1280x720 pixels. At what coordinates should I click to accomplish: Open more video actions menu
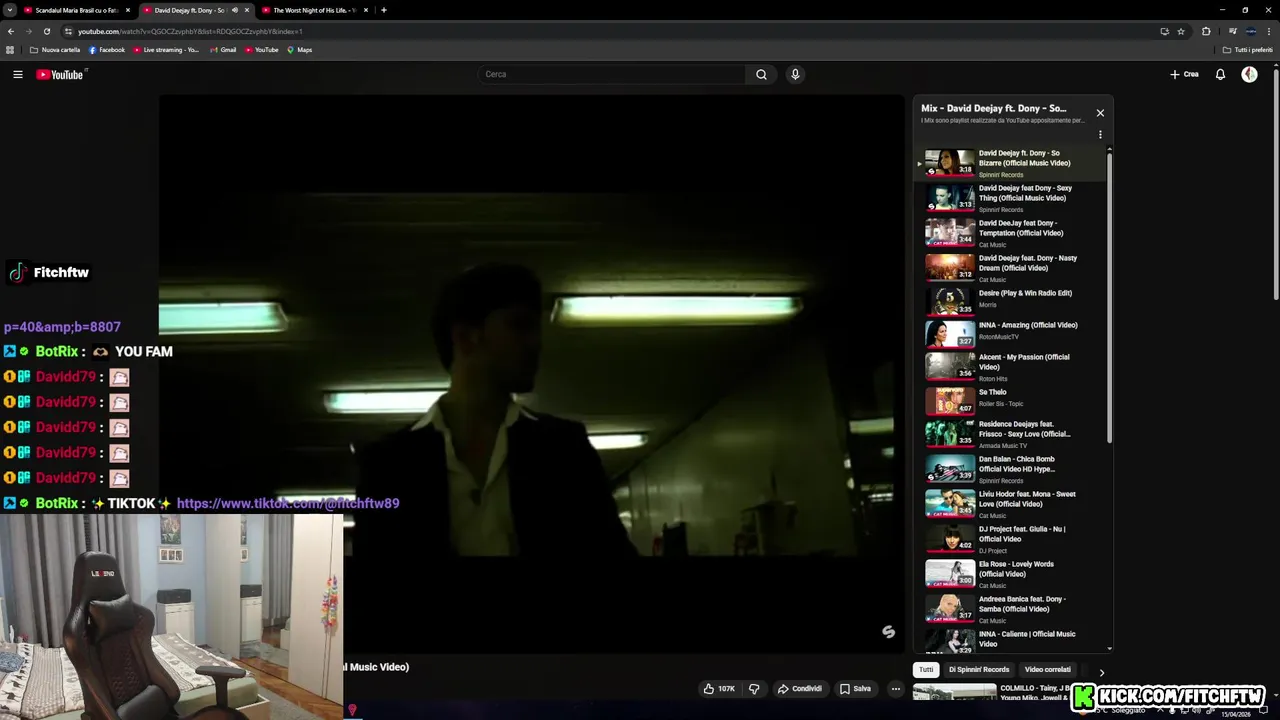point(896,688)
